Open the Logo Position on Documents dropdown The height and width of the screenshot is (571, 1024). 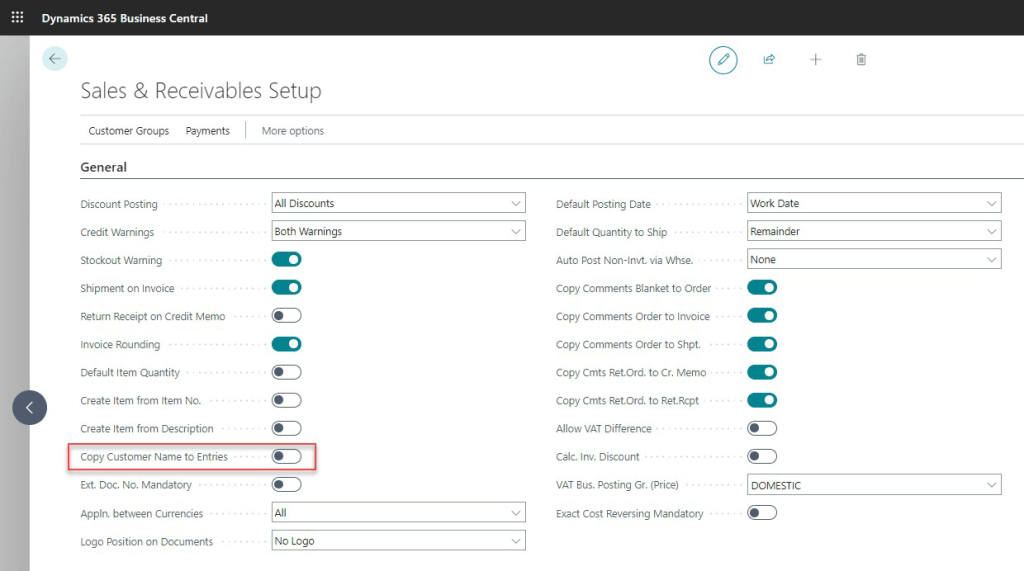click(398, 541)
